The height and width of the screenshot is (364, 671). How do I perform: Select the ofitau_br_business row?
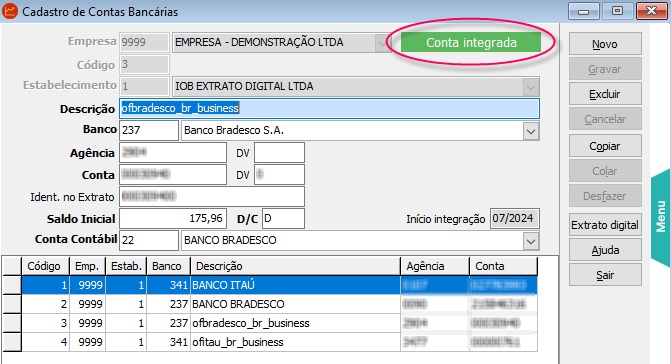click(279, 342)
